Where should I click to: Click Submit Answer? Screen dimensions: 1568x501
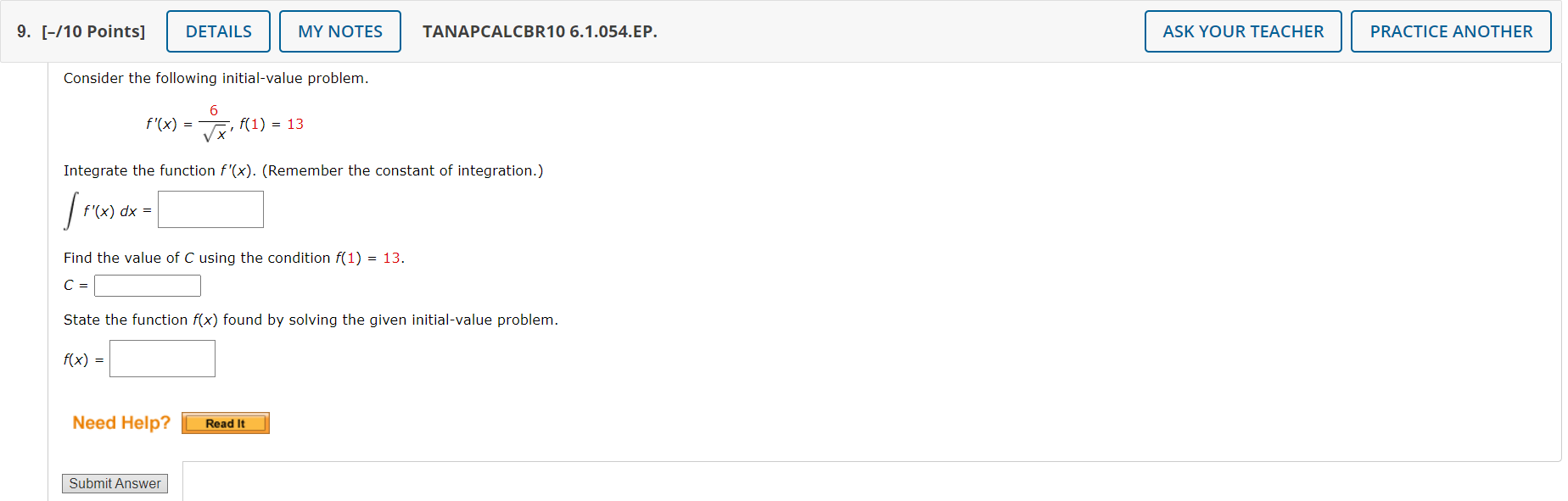pyautogui.click(x=115, y=483)
